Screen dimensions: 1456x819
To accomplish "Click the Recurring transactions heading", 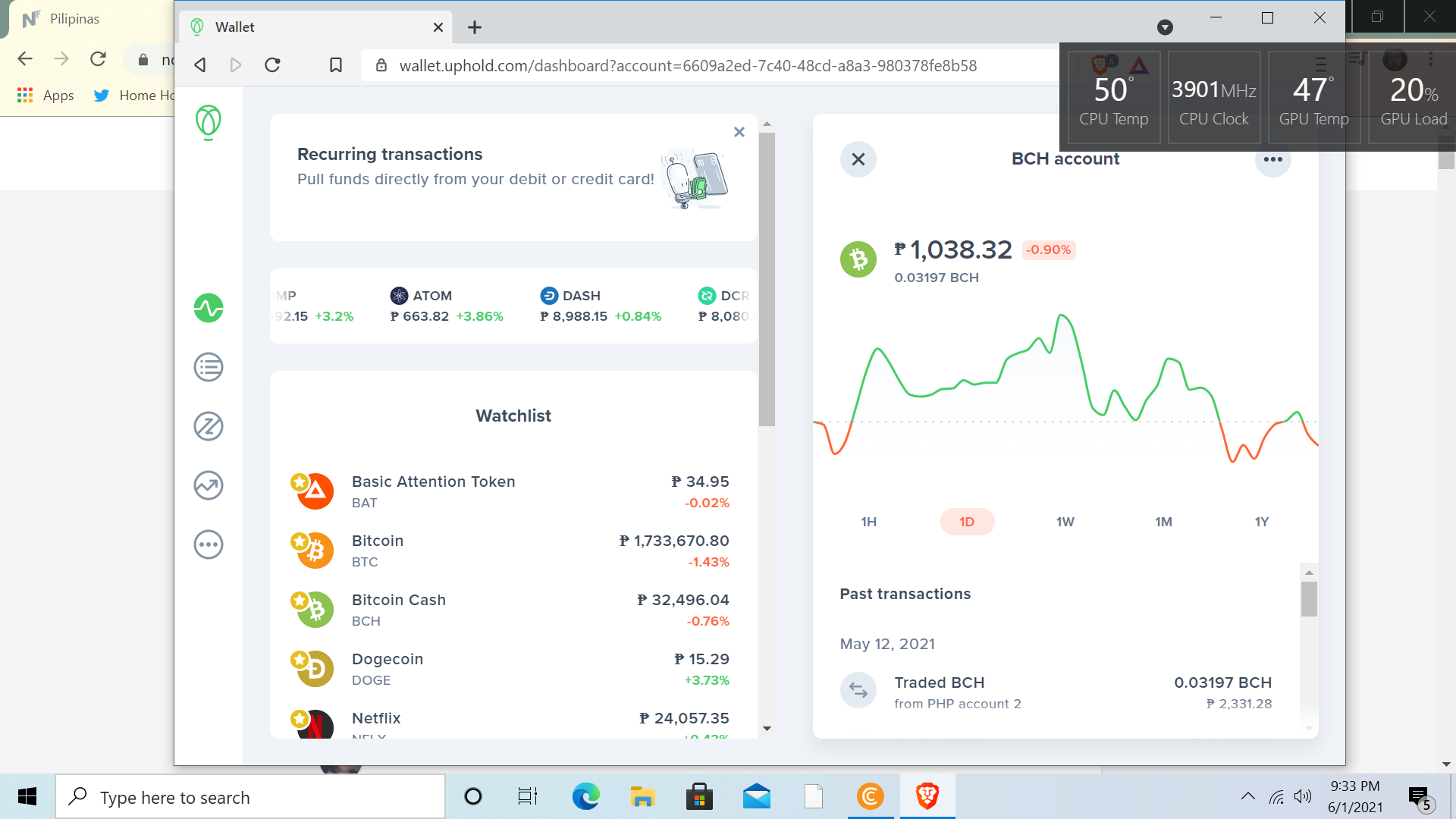I will pos(390,154).
